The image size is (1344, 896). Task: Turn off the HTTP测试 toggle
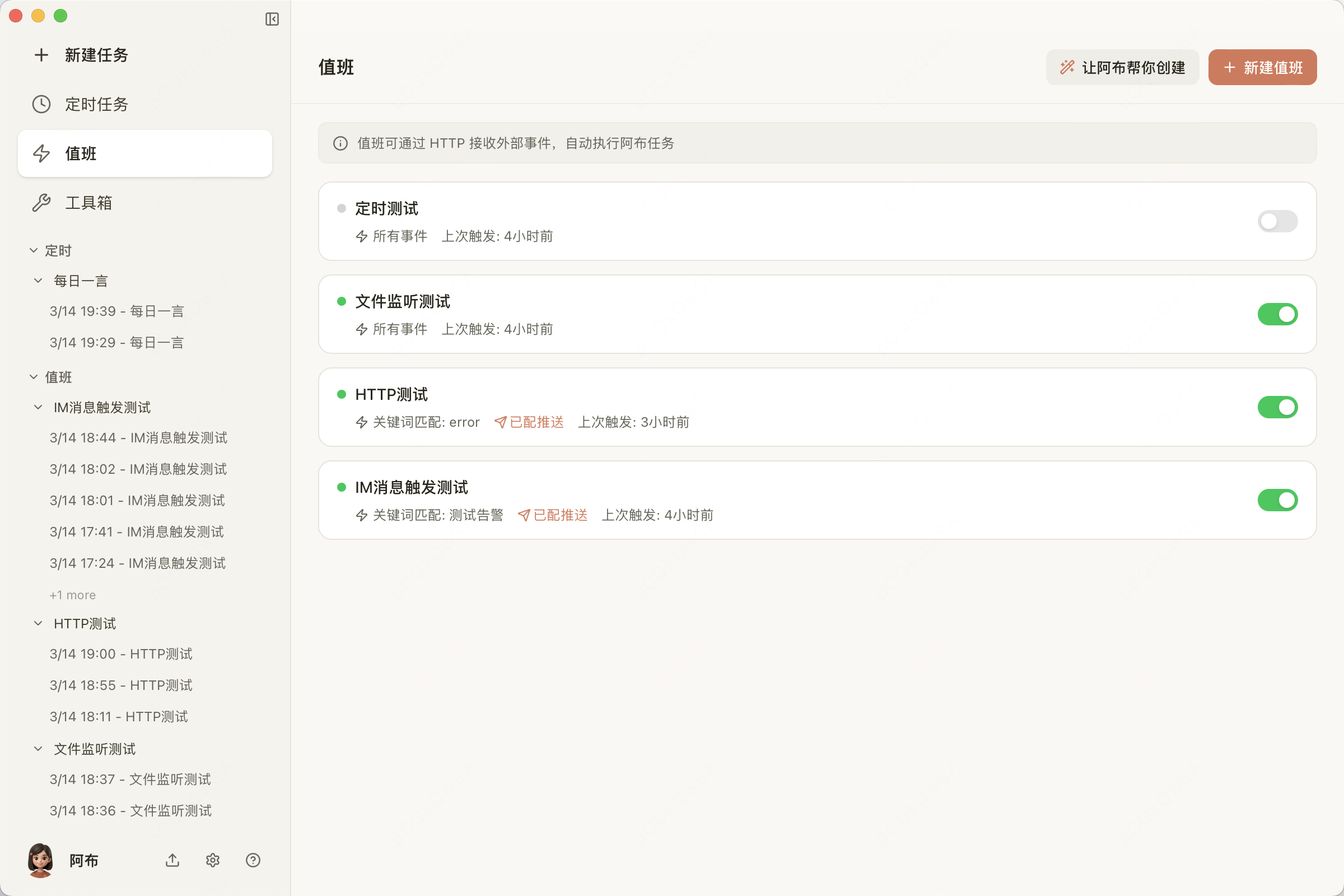pos(1278,407)
